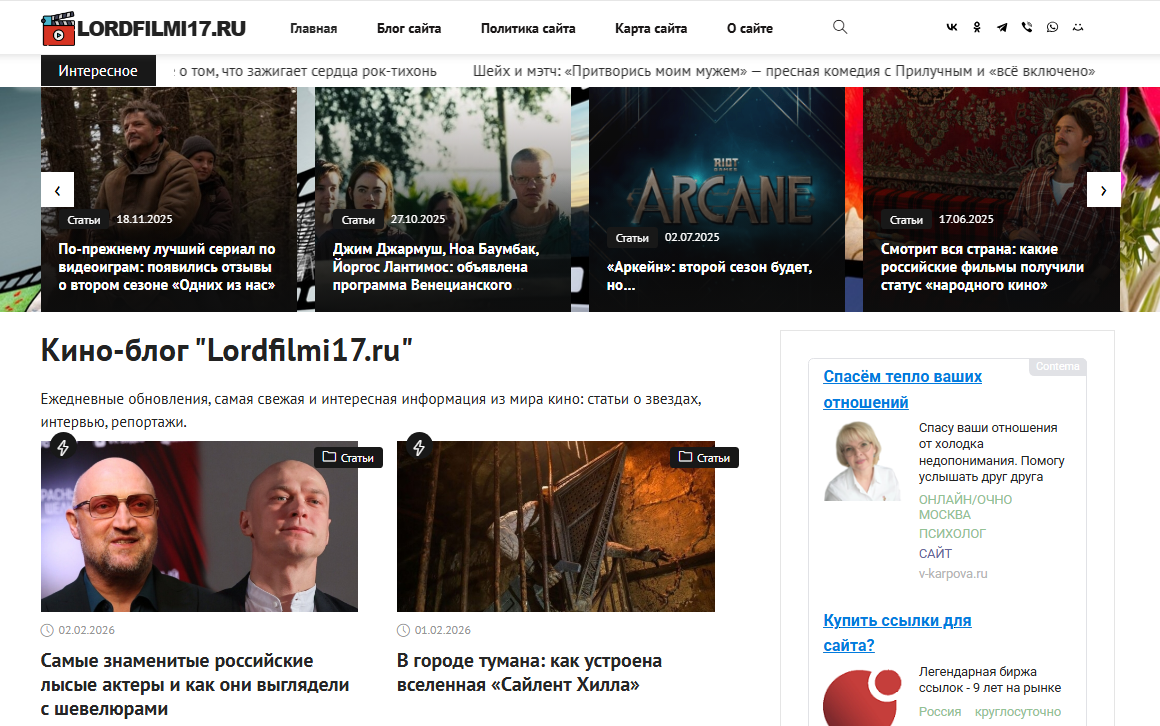Click ad tag САЙТ

935,554
